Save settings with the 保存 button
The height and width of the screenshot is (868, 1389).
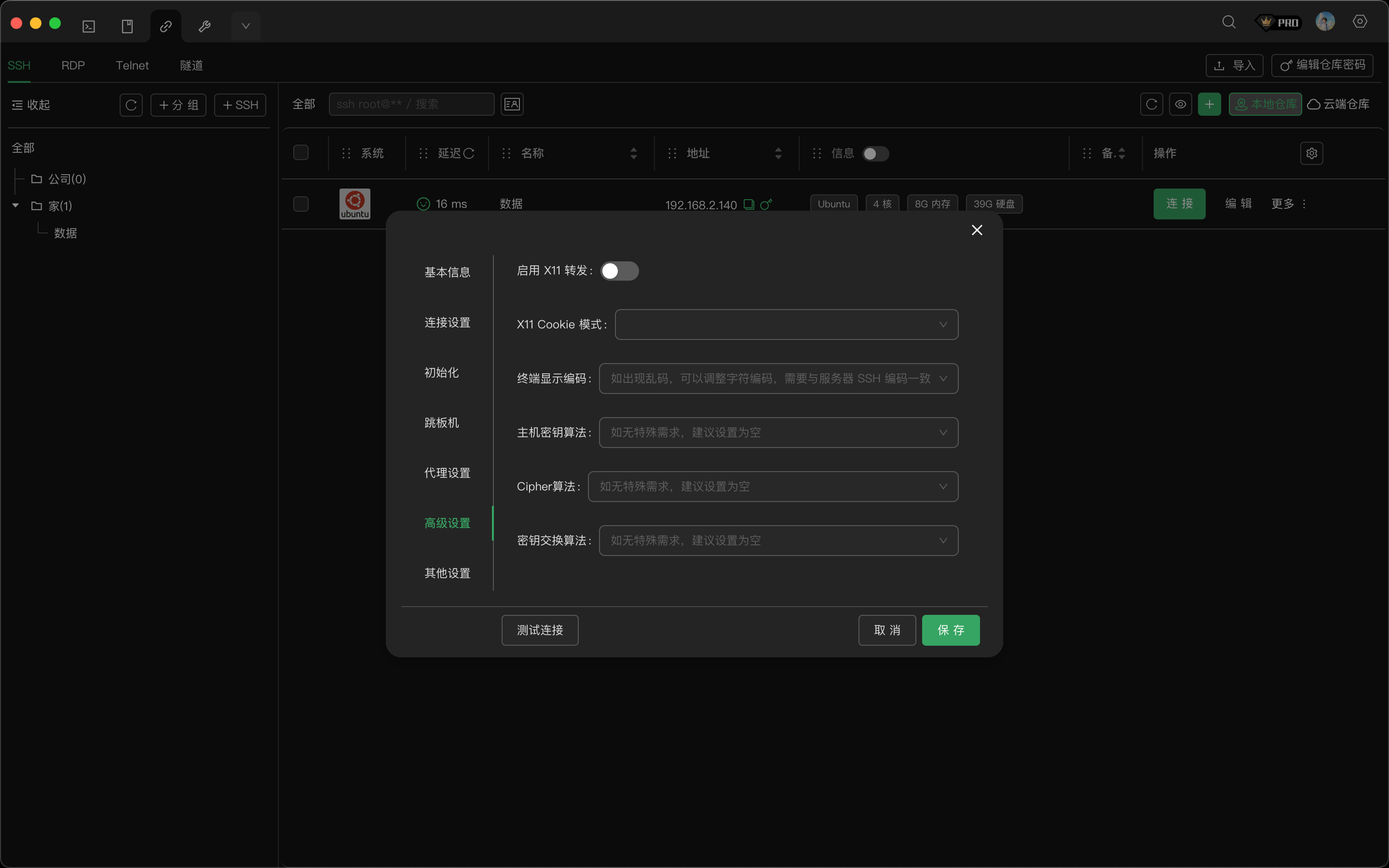click(x=950, y=630)
